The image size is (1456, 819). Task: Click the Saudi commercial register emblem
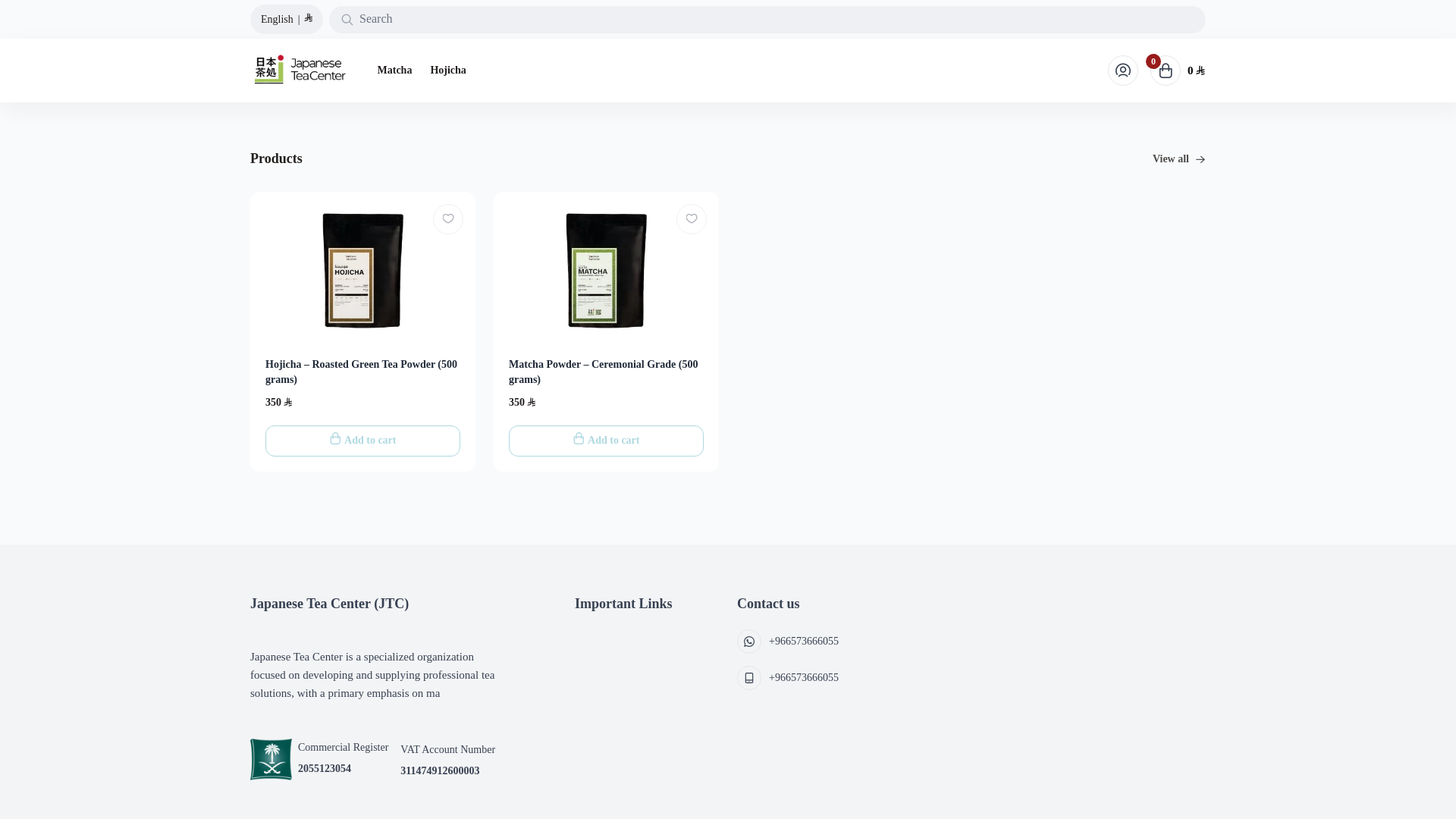(x=271, y=759)
